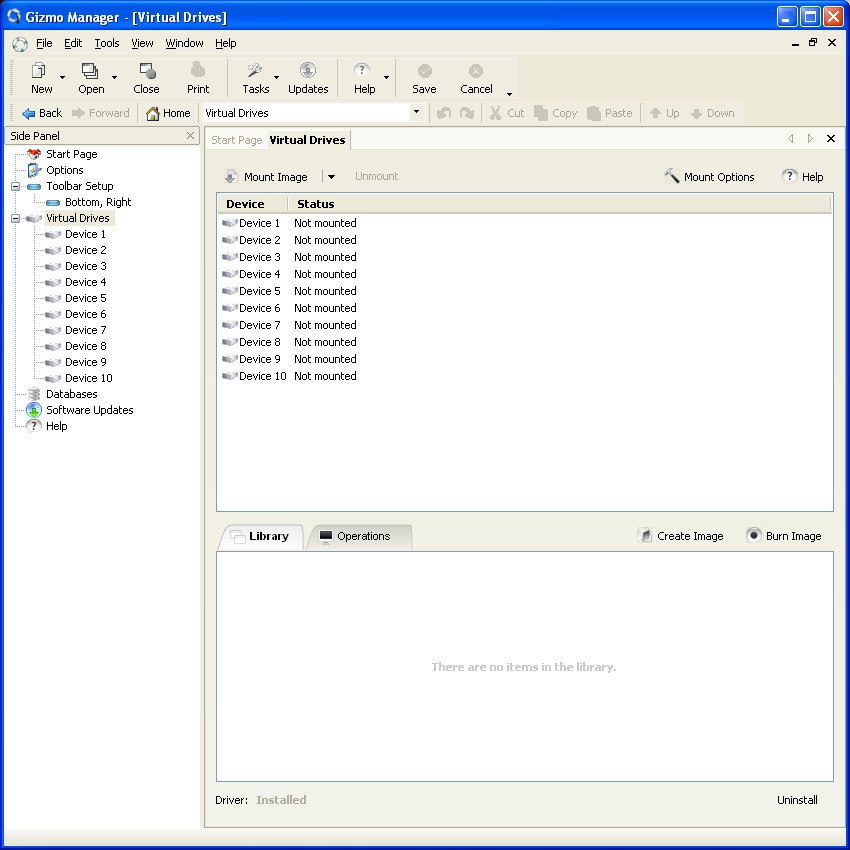Image resolution: width=850 pixels, height=850 pixels.
Task: Select the Library tab
Action: click(261, 536)
